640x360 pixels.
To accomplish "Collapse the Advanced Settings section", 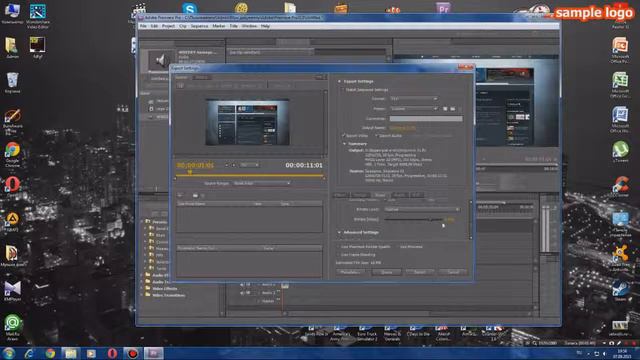I will tap(339, 232).
